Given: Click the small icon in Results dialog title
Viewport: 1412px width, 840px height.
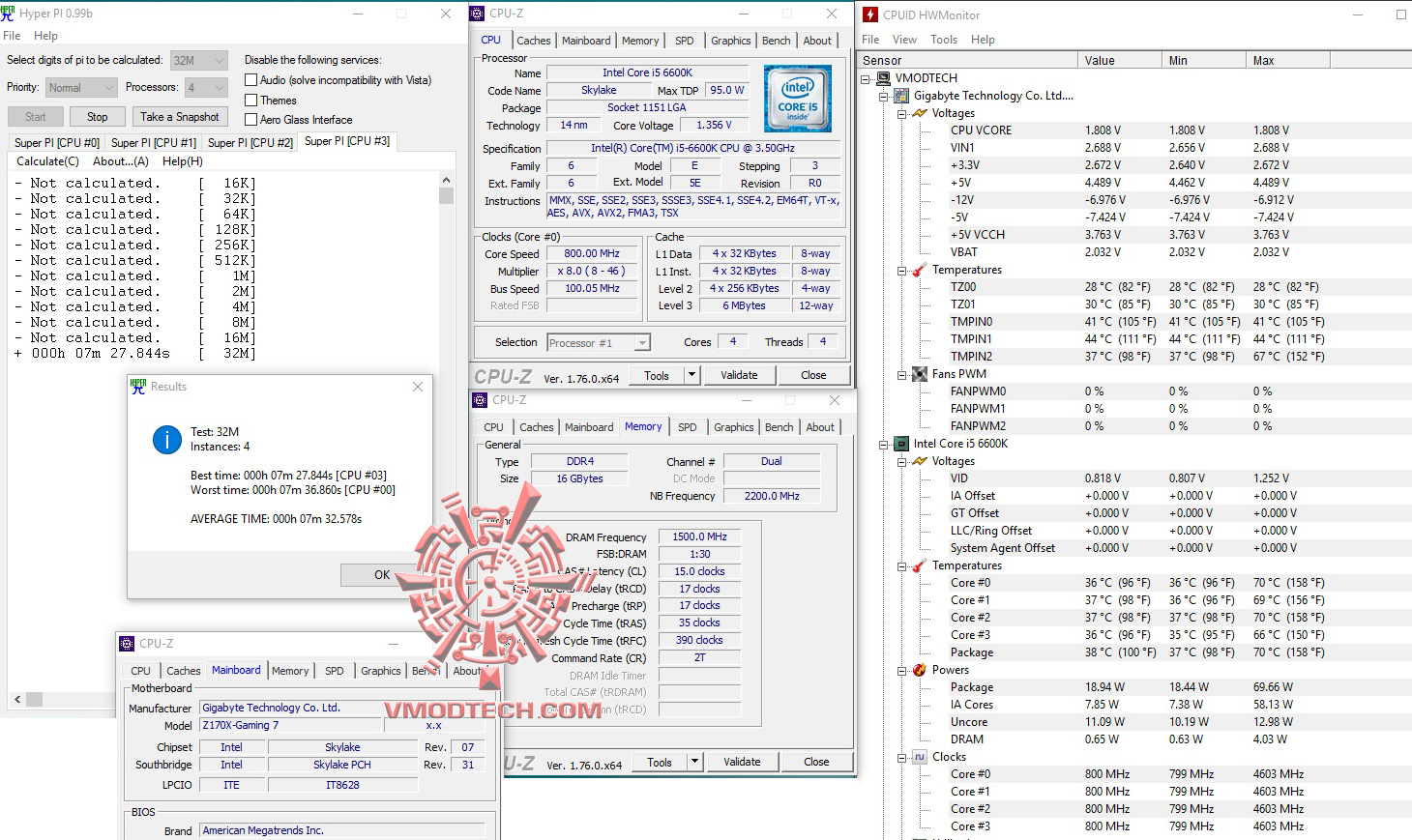Looking at the screenshot, I should [x=138, y=387].
